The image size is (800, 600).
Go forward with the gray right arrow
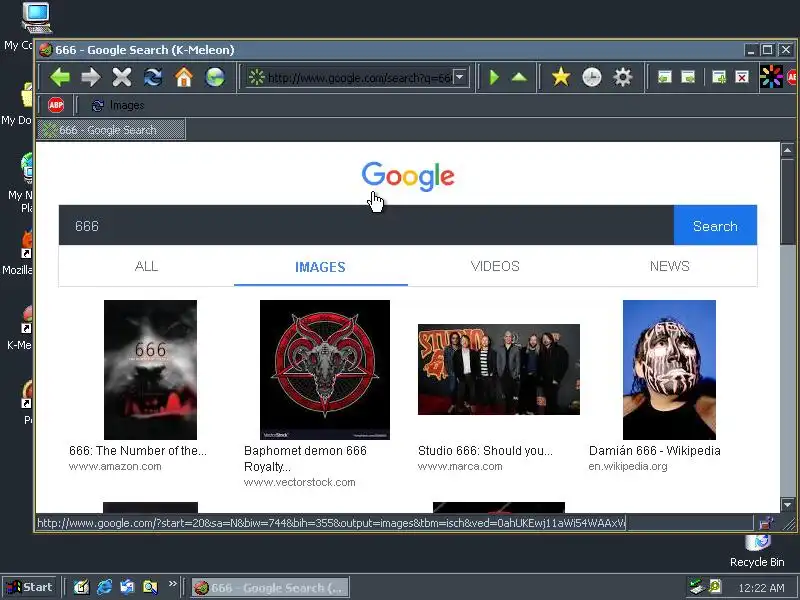91,77
